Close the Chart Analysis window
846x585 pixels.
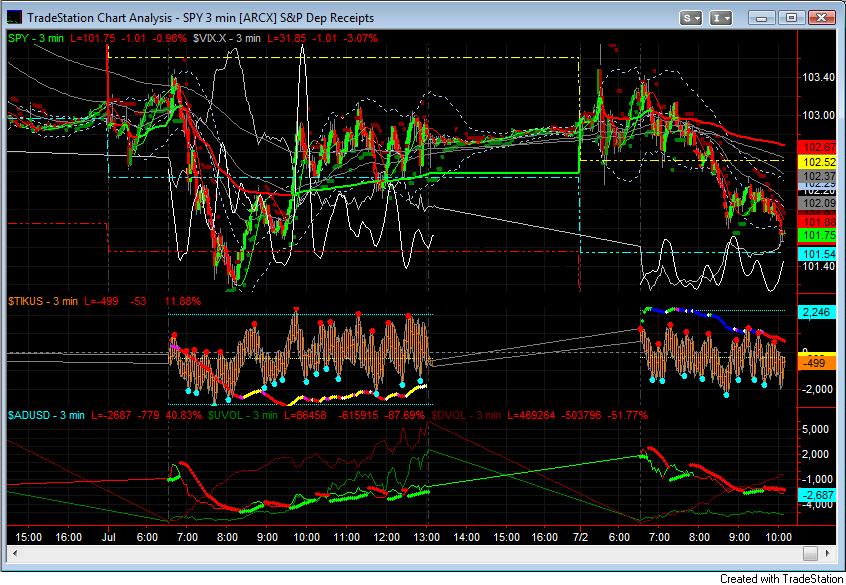pyautogui.click(x=821, y=18)
